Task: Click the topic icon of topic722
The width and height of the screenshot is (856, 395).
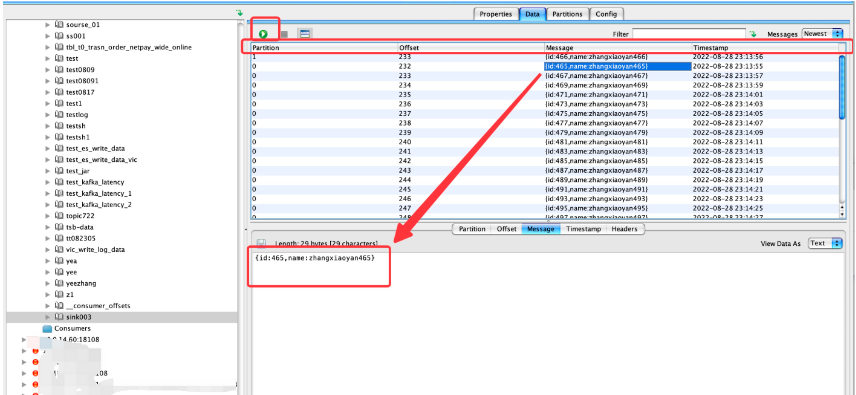Action: tap(60, 216)
